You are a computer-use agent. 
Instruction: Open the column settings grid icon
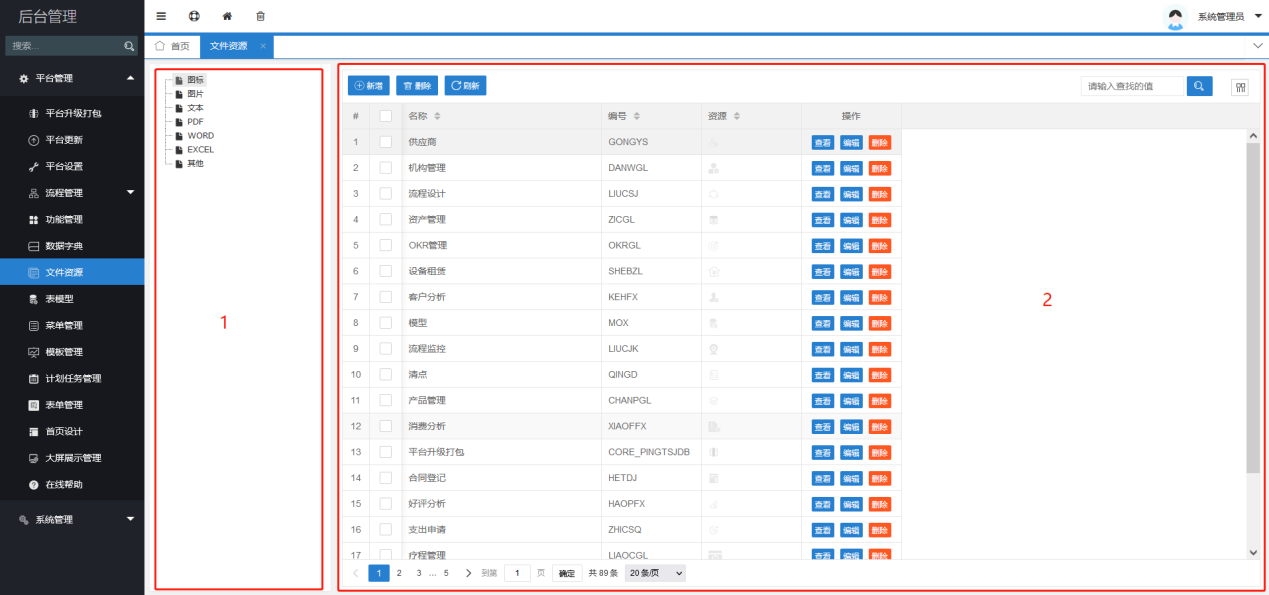click(1240, 87)
